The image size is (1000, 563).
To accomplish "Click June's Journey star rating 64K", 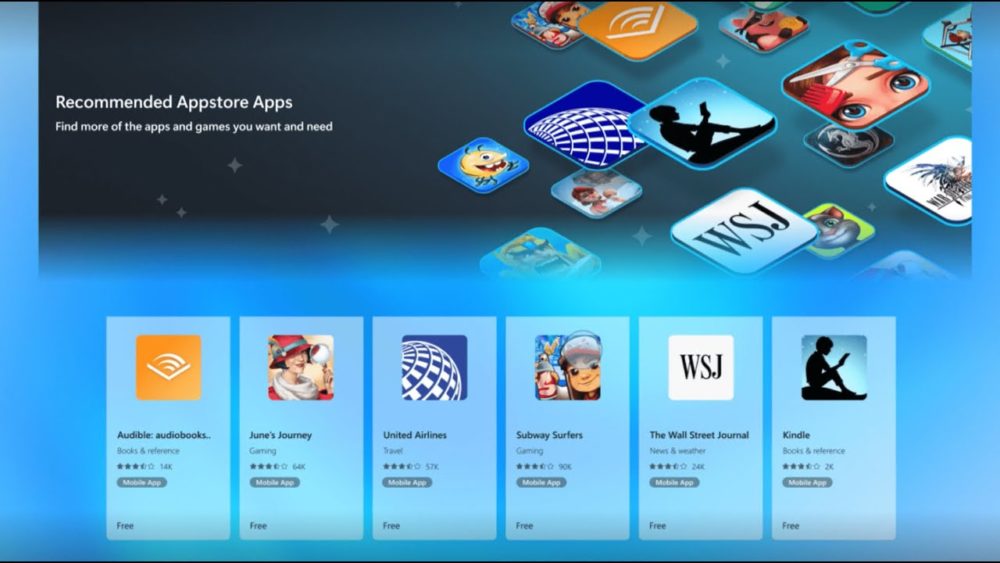I will click(x=277, y=467).
